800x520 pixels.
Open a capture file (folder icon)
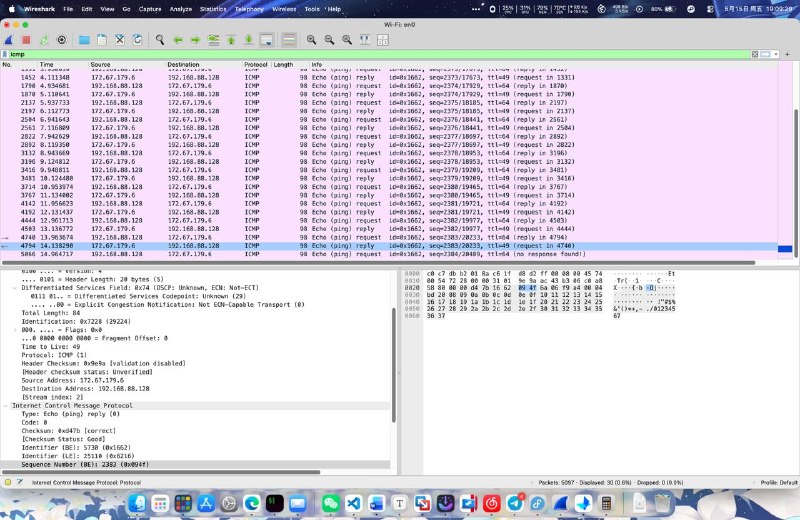(84, 40)
